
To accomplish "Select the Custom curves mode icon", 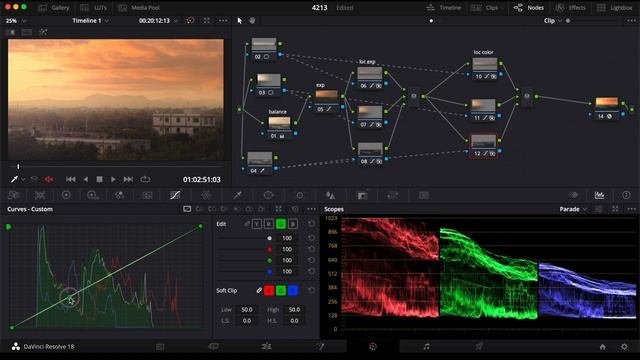I will [187, 209].
